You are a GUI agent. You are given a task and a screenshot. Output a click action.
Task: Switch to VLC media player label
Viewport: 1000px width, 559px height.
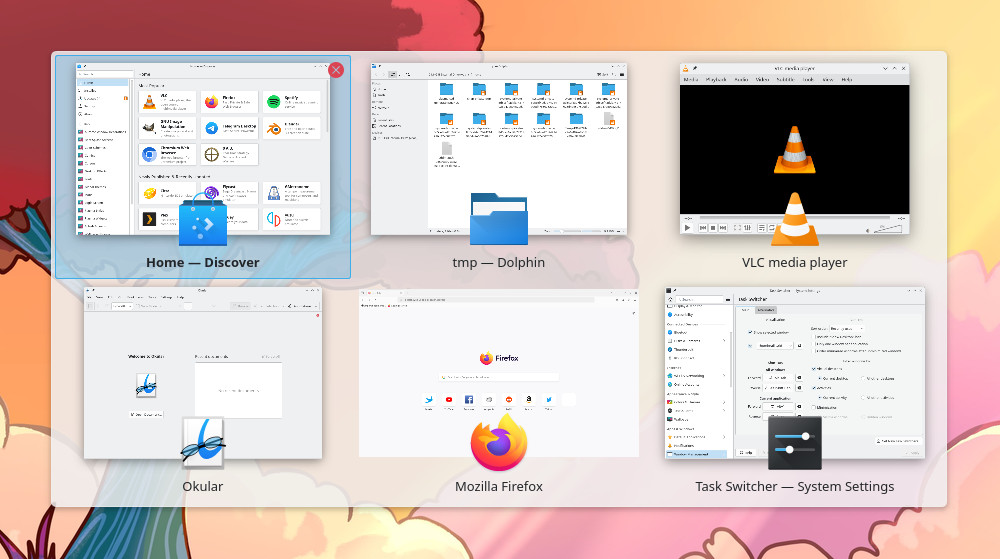tap(795, 263)
